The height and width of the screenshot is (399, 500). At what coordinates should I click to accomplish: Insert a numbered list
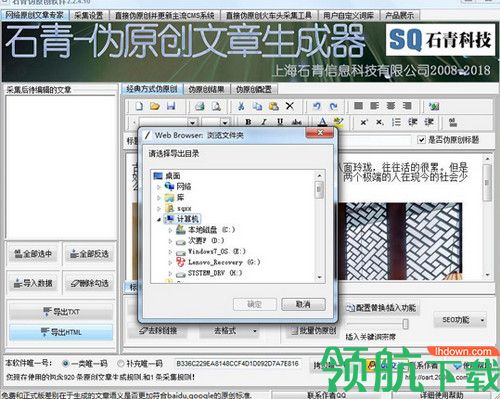click(396, 122)
